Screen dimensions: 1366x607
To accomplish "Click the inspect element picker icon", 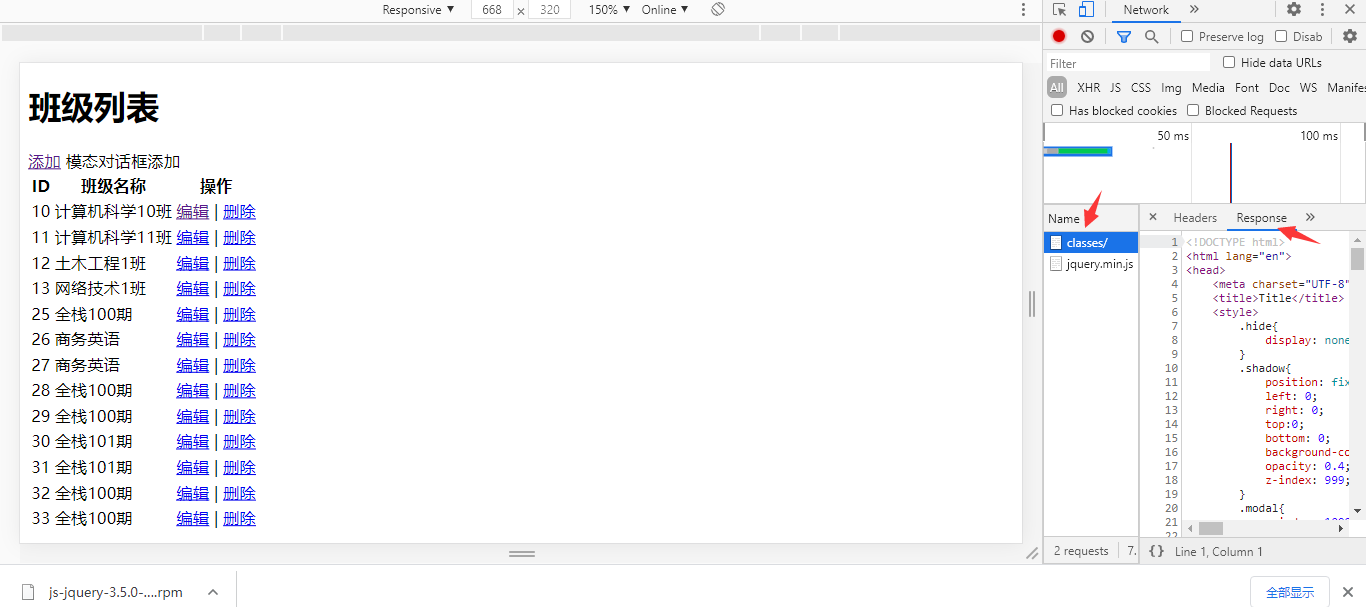I will tap(1060, 10).
